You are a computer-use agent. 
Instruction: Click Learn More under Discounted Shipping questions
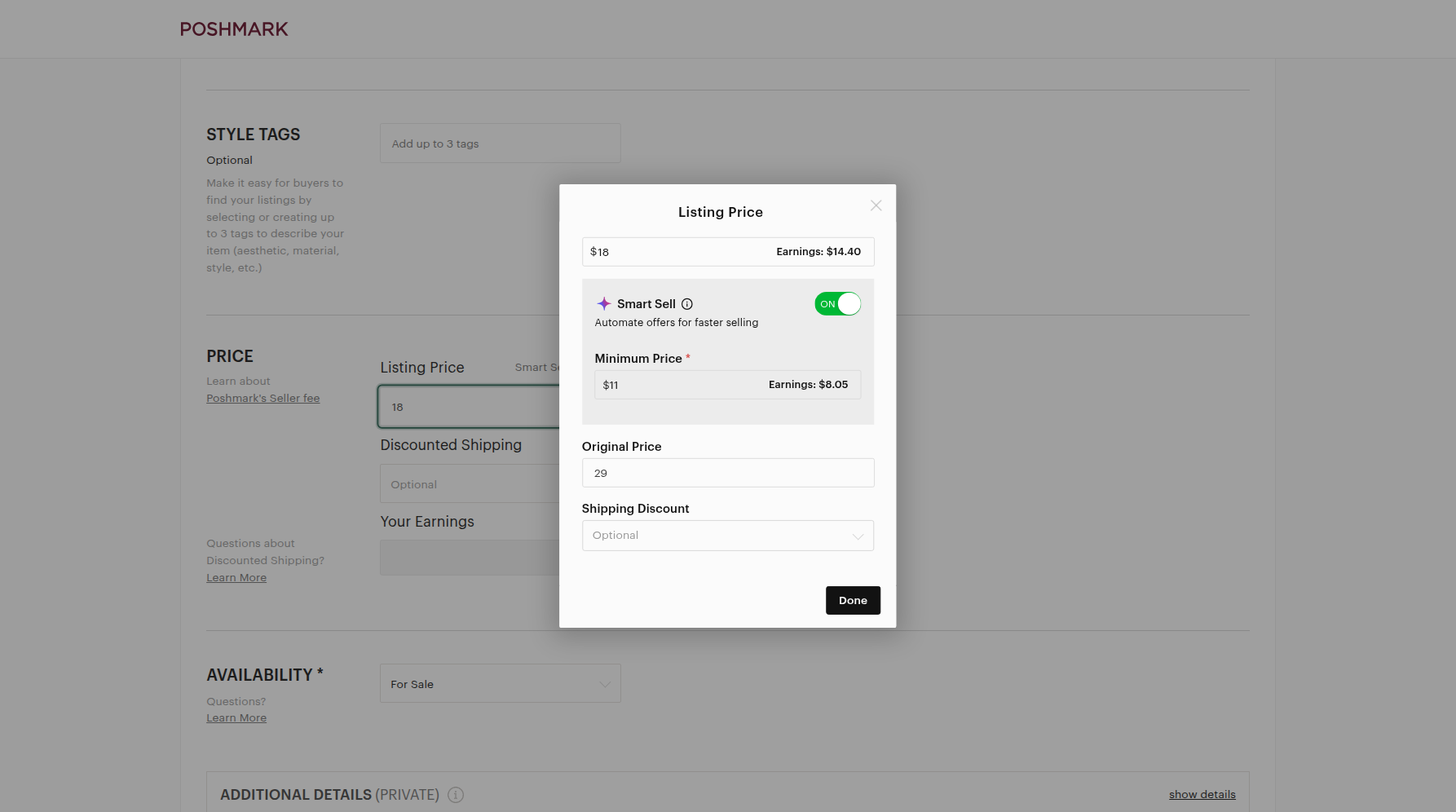236,577
